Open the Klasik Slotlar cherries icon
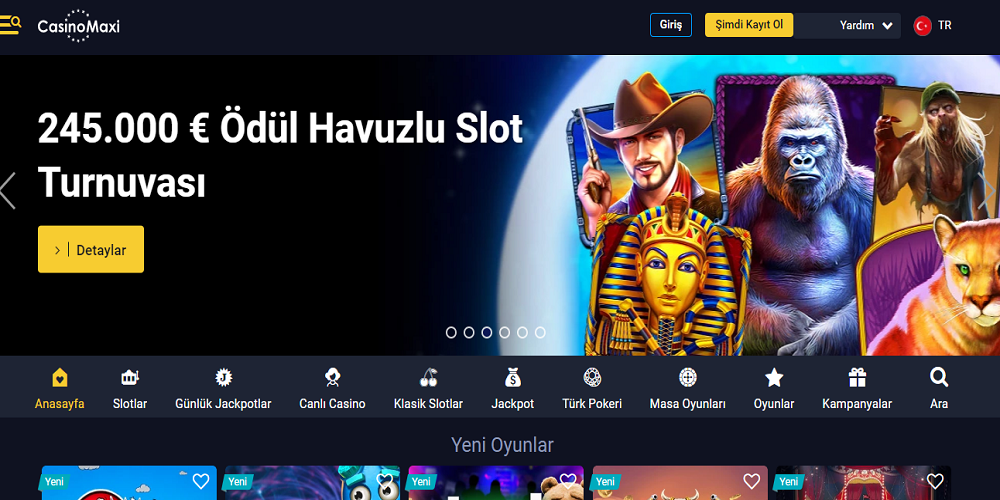Viewport: 1000px width, 500px height. coord(429,378)
